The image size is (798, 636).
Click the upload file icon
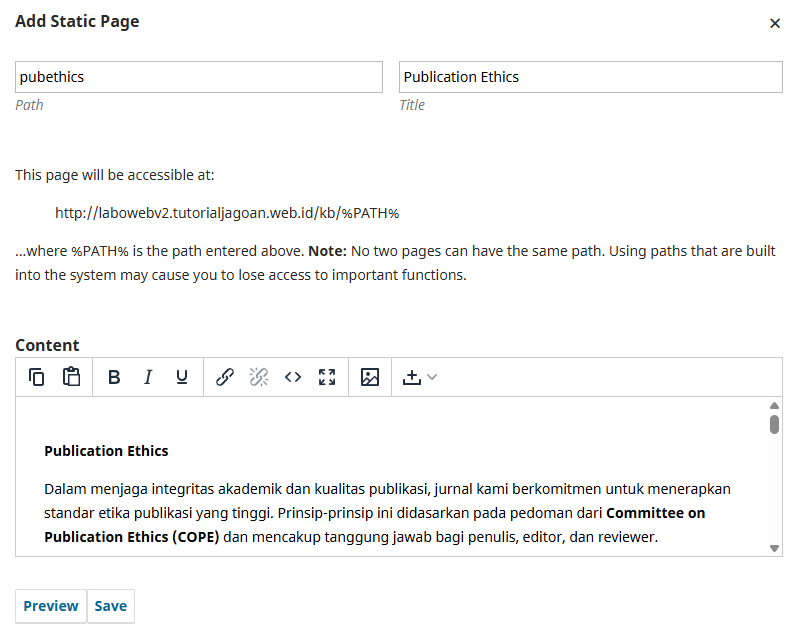(411, 377)
